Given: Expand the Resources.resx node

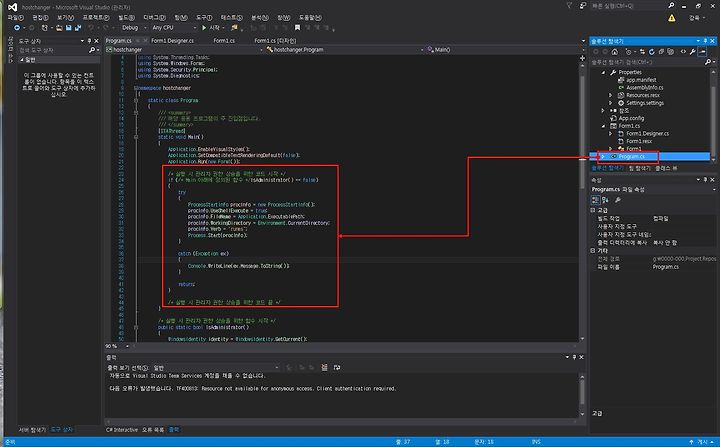Looking at the screenshot, I should 610,95.
